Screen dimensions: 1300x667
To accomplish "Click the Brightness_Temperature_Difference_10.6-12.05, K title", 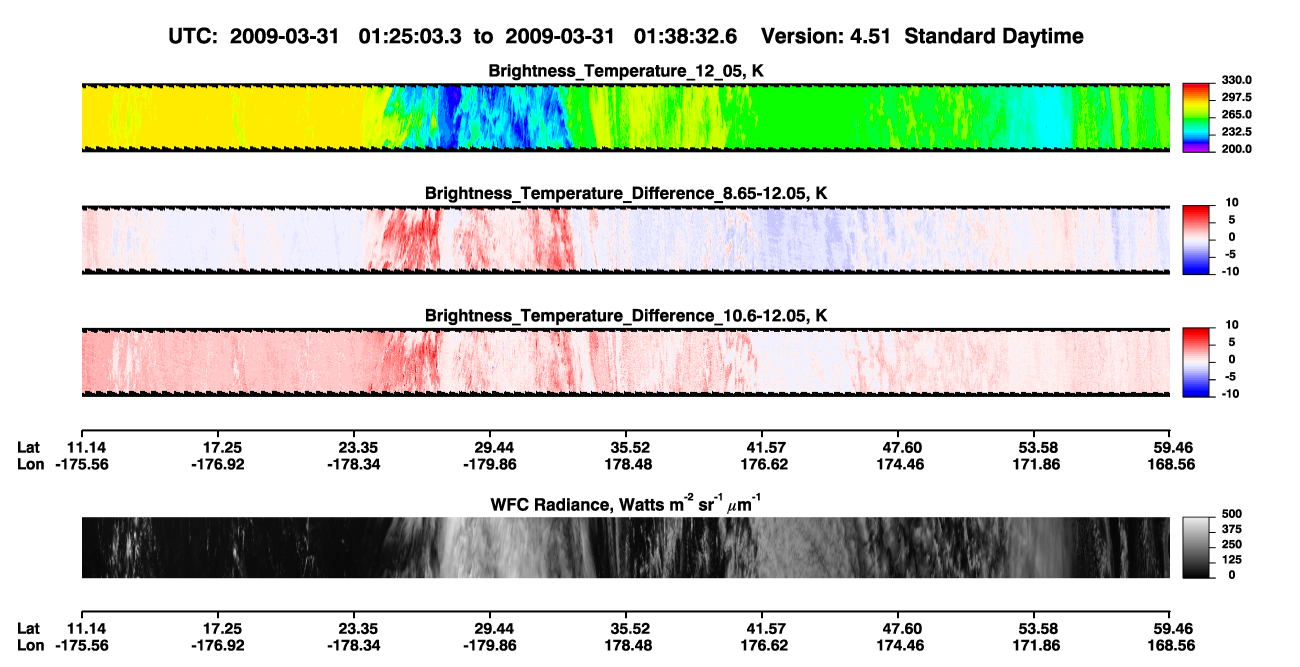I will [626, 317].
